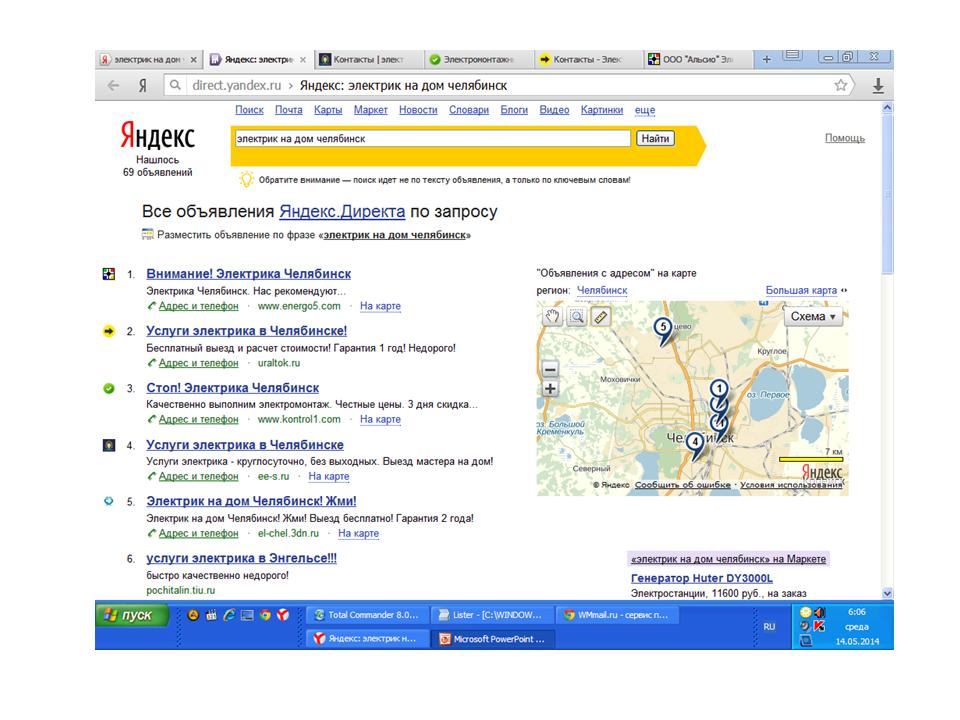
Task: Switch to Microsoft PowerPoint in the taskbar
Action: 492,639
